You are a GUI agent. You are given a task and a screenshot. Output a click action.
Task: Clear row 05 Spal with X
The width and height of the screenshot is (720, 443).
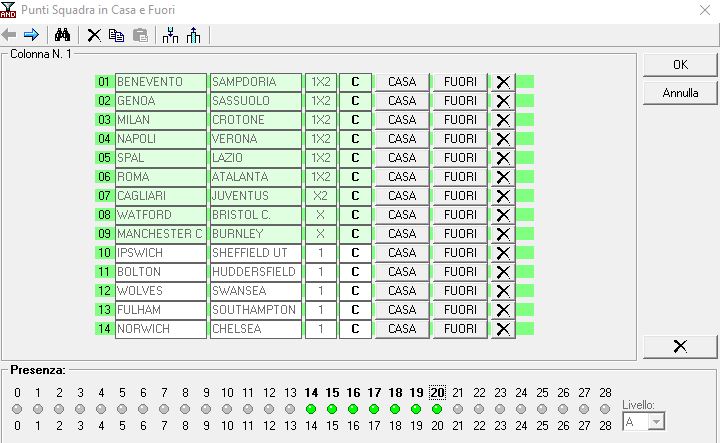503,158
